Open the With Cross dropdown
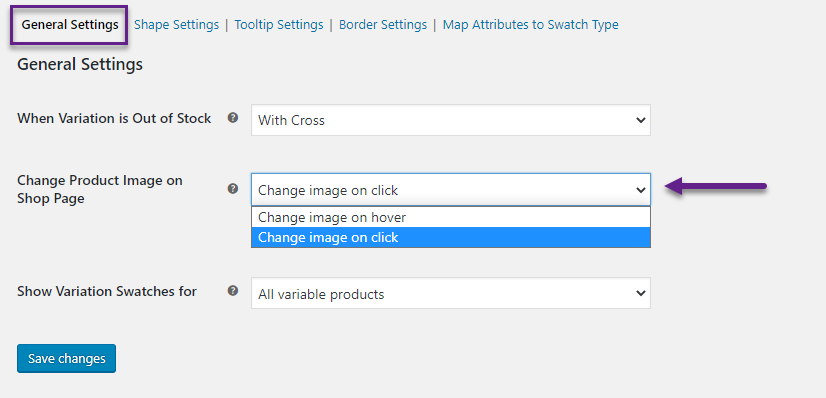 (451, 120)
